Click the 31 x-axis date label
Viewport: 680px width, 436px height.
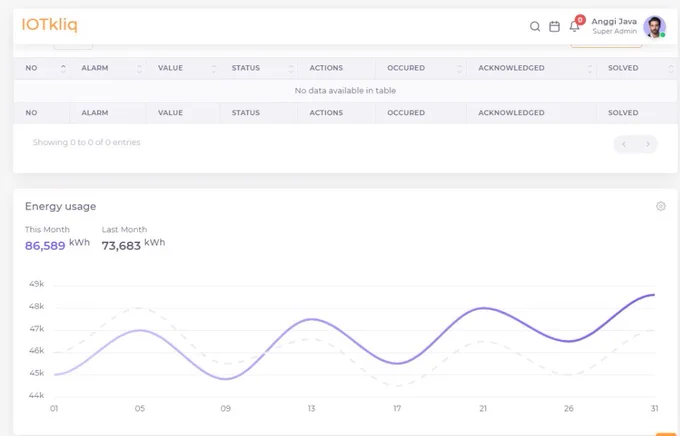tap(654, 408)
